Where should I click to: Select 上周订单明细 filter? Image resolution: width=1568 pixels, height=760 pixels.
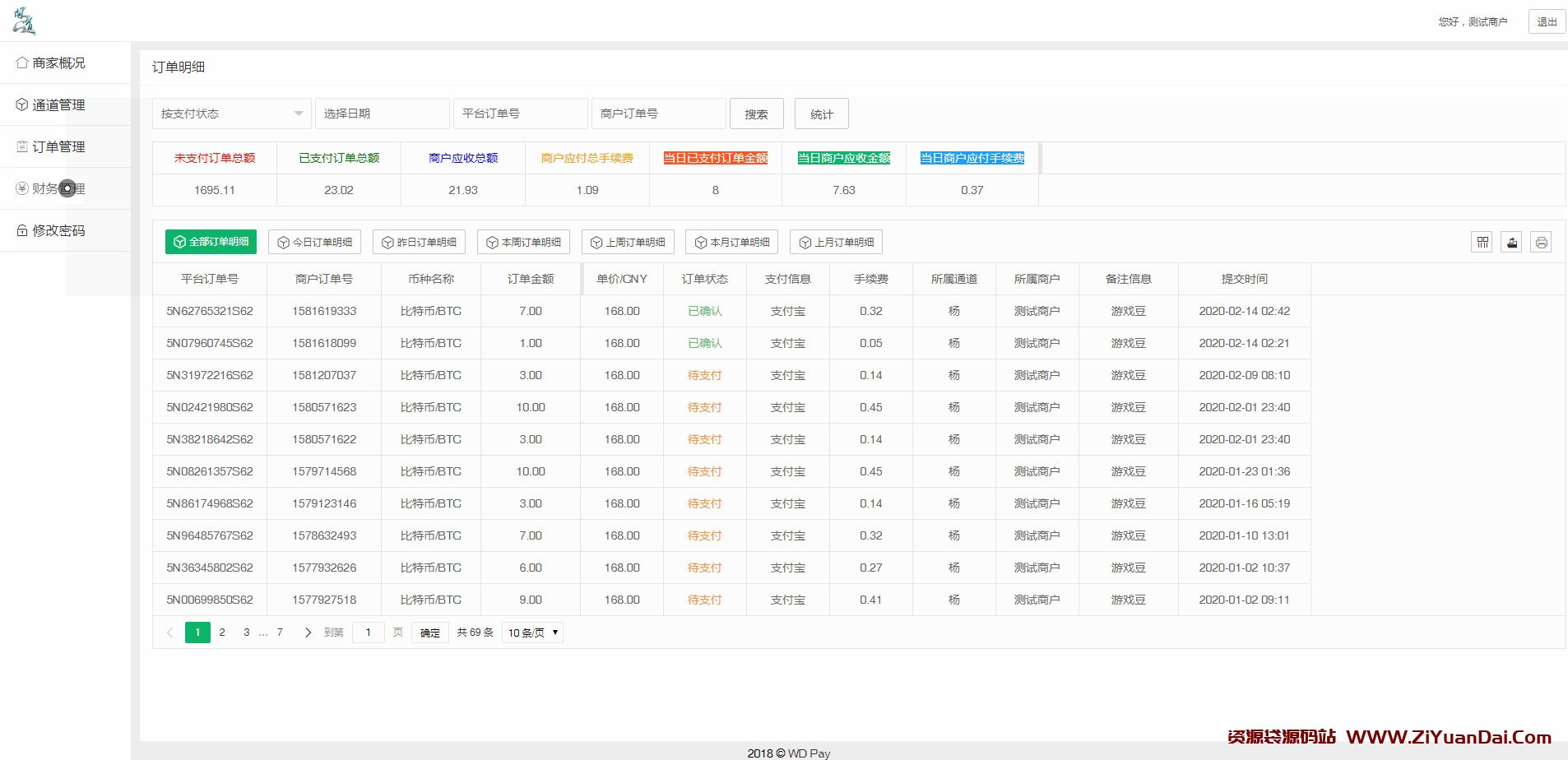point(628,242)
